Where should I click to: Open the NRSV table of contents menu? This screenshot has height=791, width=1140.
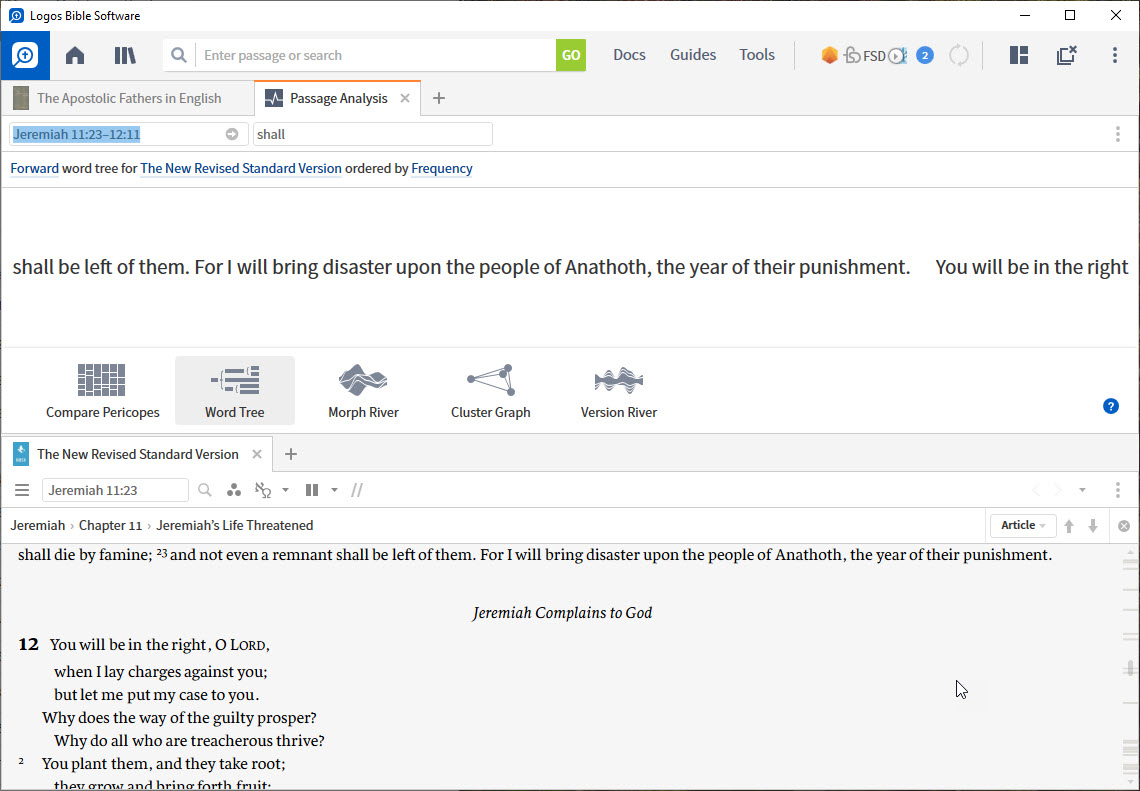23,490
